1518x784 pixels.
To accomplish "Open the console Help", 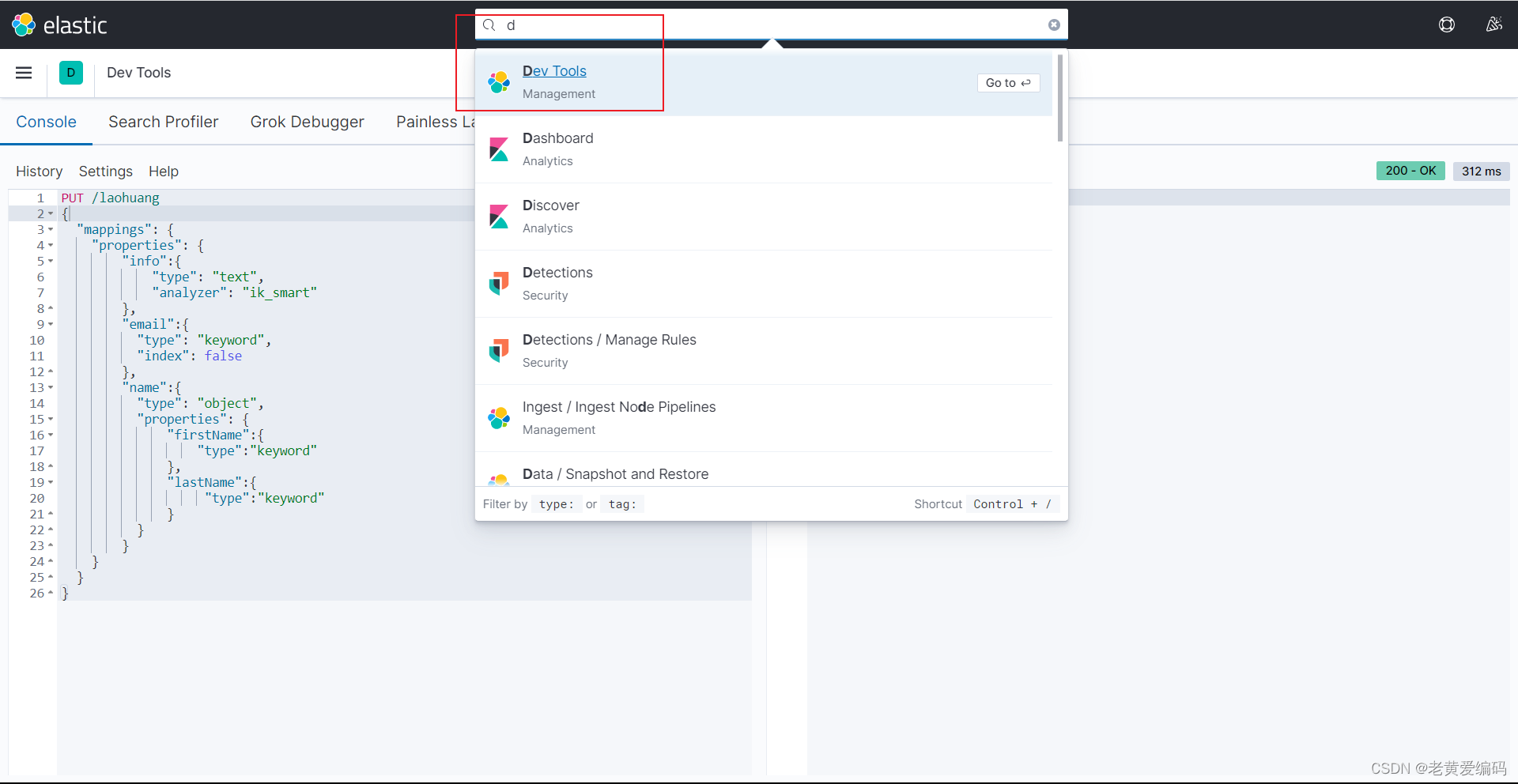I will coord(164,171).
